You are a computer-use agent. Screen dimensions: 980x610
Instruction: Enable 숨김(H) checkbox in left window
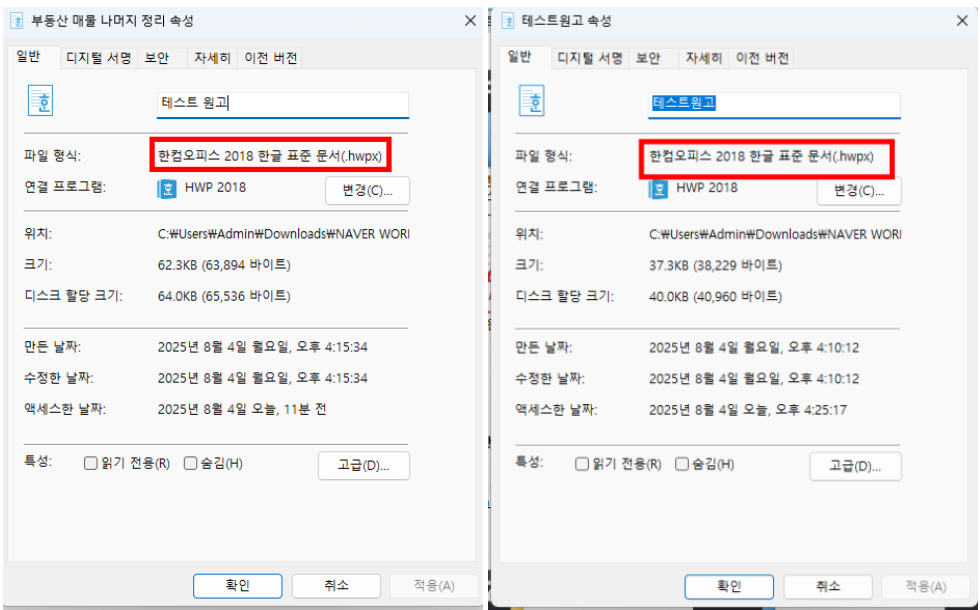click(191, 463)
